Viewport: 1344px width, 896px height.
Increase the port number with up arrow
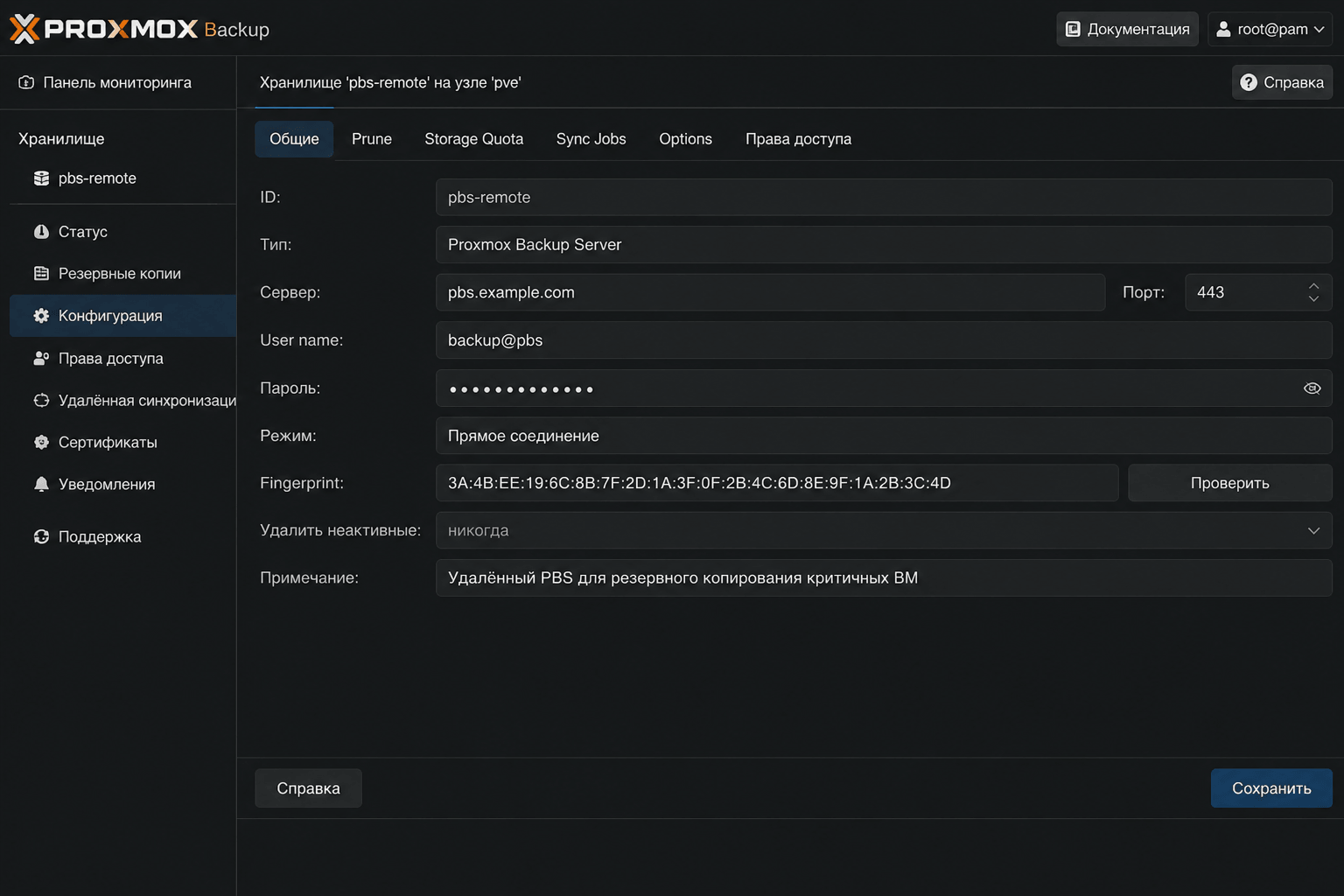point(1313,286)
